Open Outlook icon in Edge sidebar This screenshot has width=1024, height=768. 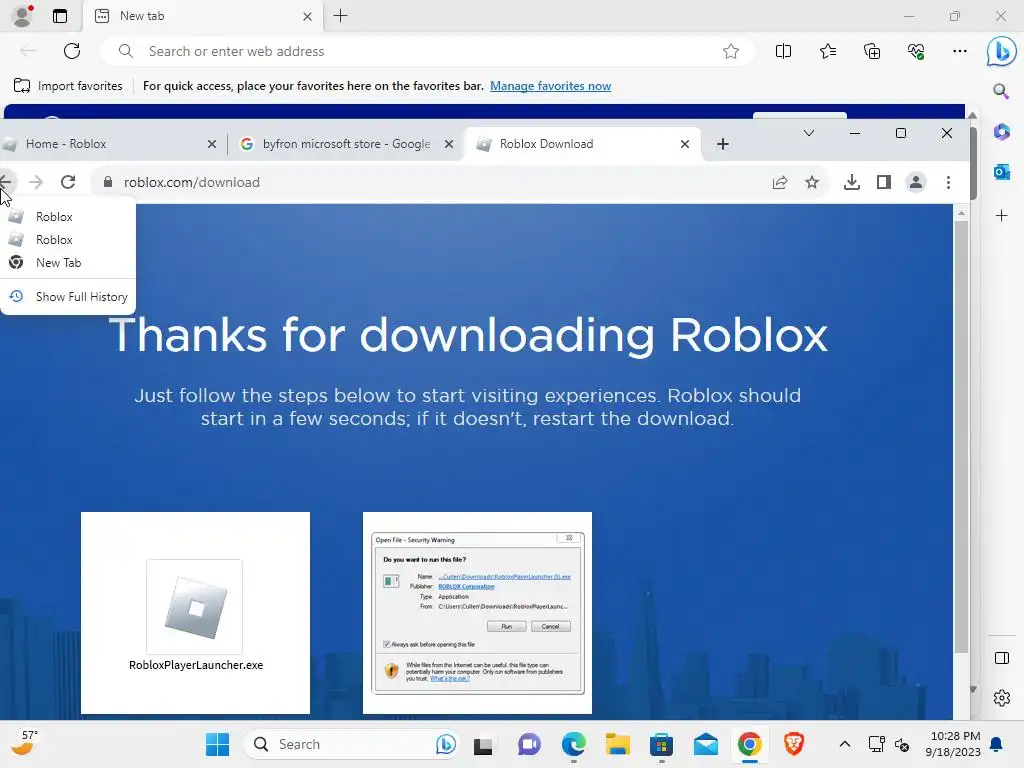point(1001,172)
